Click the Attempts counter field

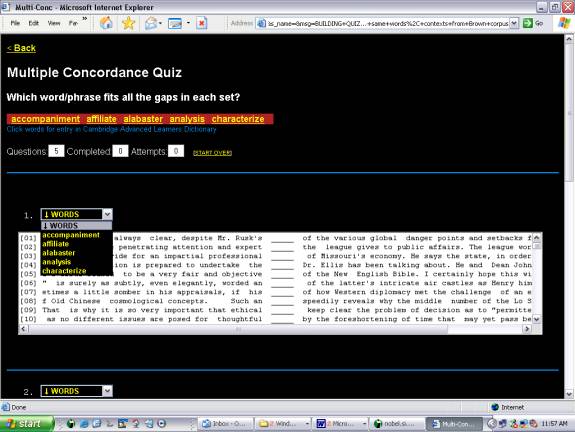point(176,151)
